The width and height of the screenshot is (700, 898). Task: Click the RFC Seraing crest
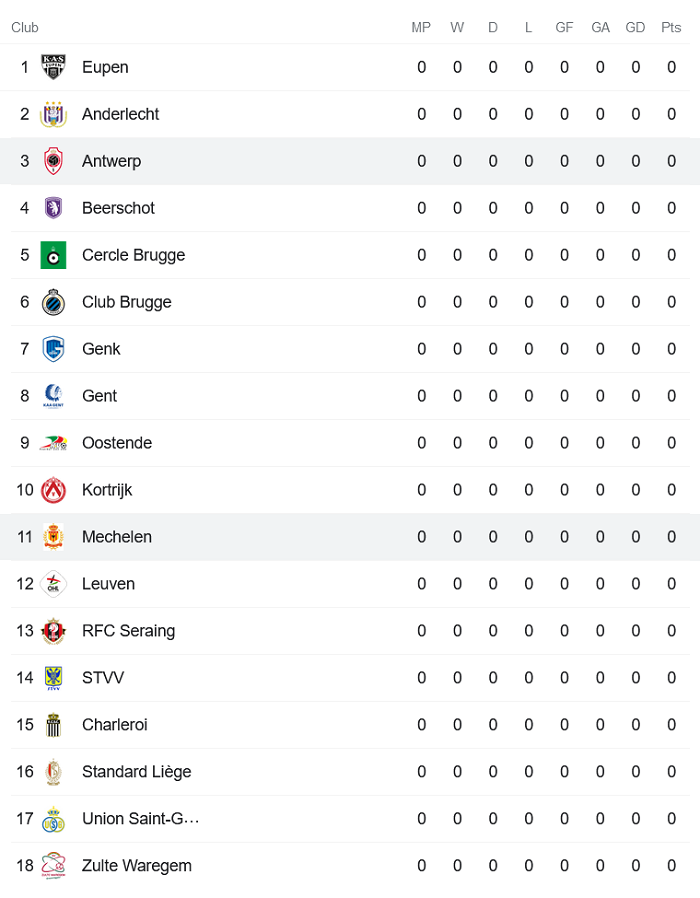[x=52, y=631]
